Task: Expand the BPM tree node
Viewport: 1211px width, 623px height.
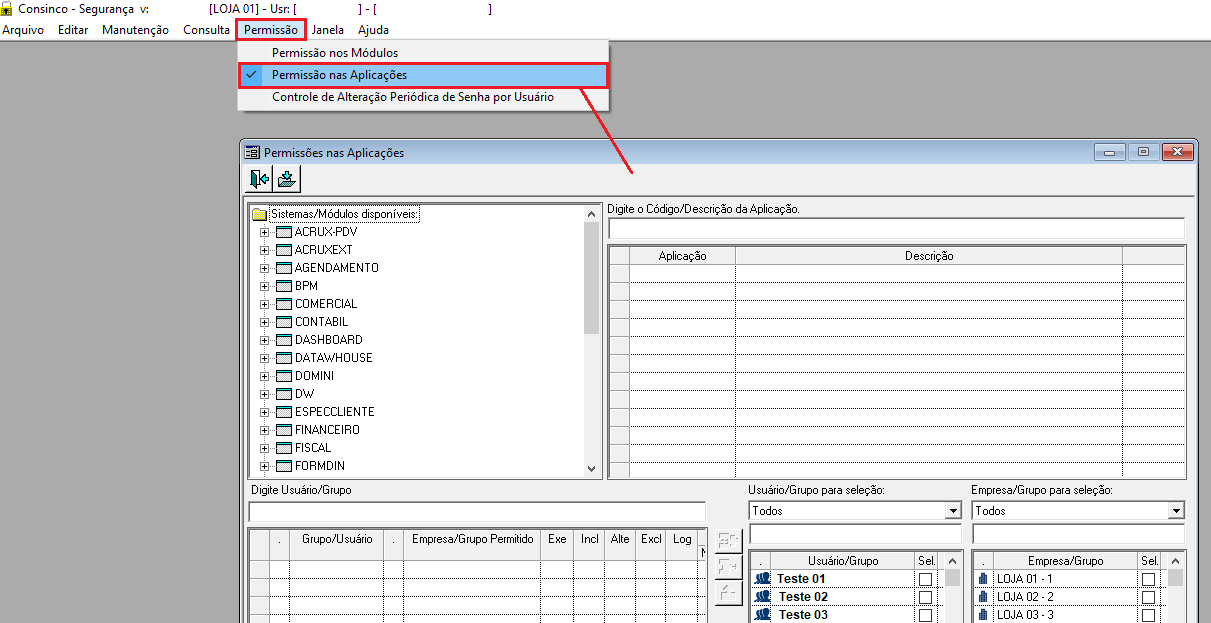Action: pos(265,286)
